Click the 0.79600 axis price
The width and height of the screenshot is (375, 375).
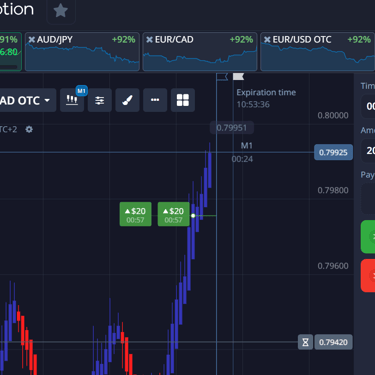click(333, 266)
